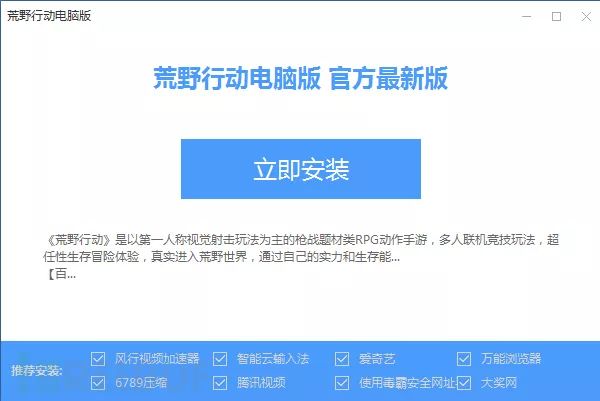Open the truncated 【百... text link
Viewport: 600px width, 401px height.
coord(61,274)
